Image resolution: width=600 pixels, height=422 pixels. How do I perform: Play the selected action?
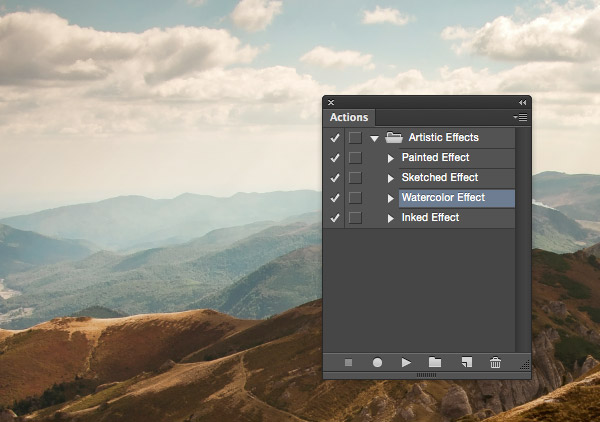click(x=406, y=362)
